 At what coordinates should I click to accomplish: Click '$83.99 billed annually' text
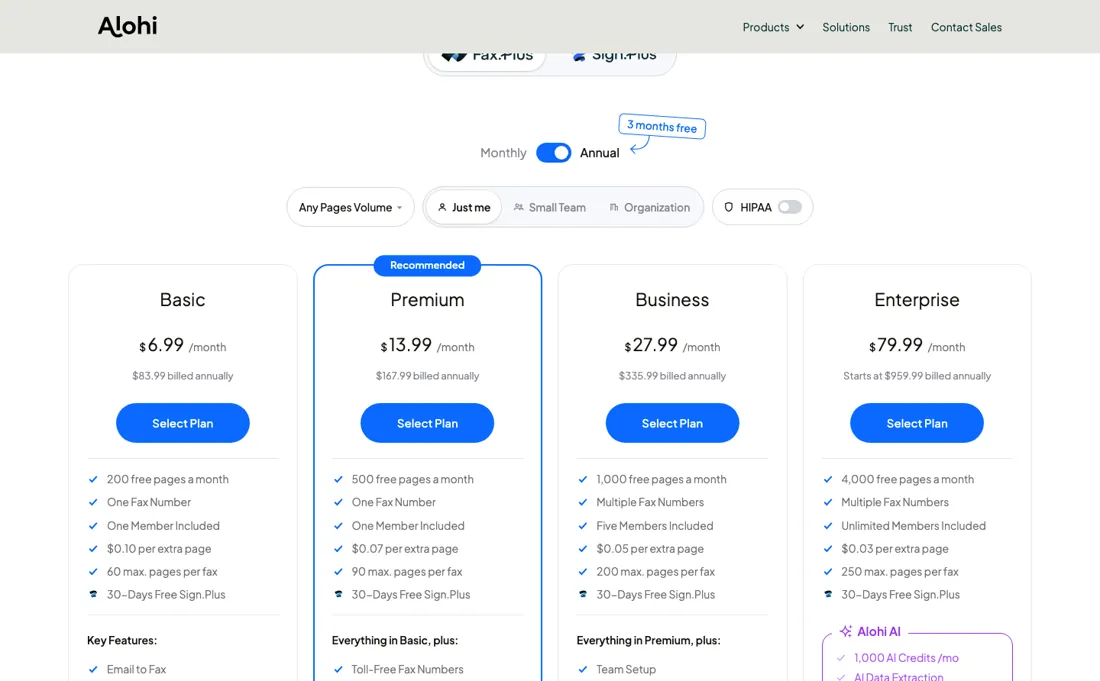point(182,376)
